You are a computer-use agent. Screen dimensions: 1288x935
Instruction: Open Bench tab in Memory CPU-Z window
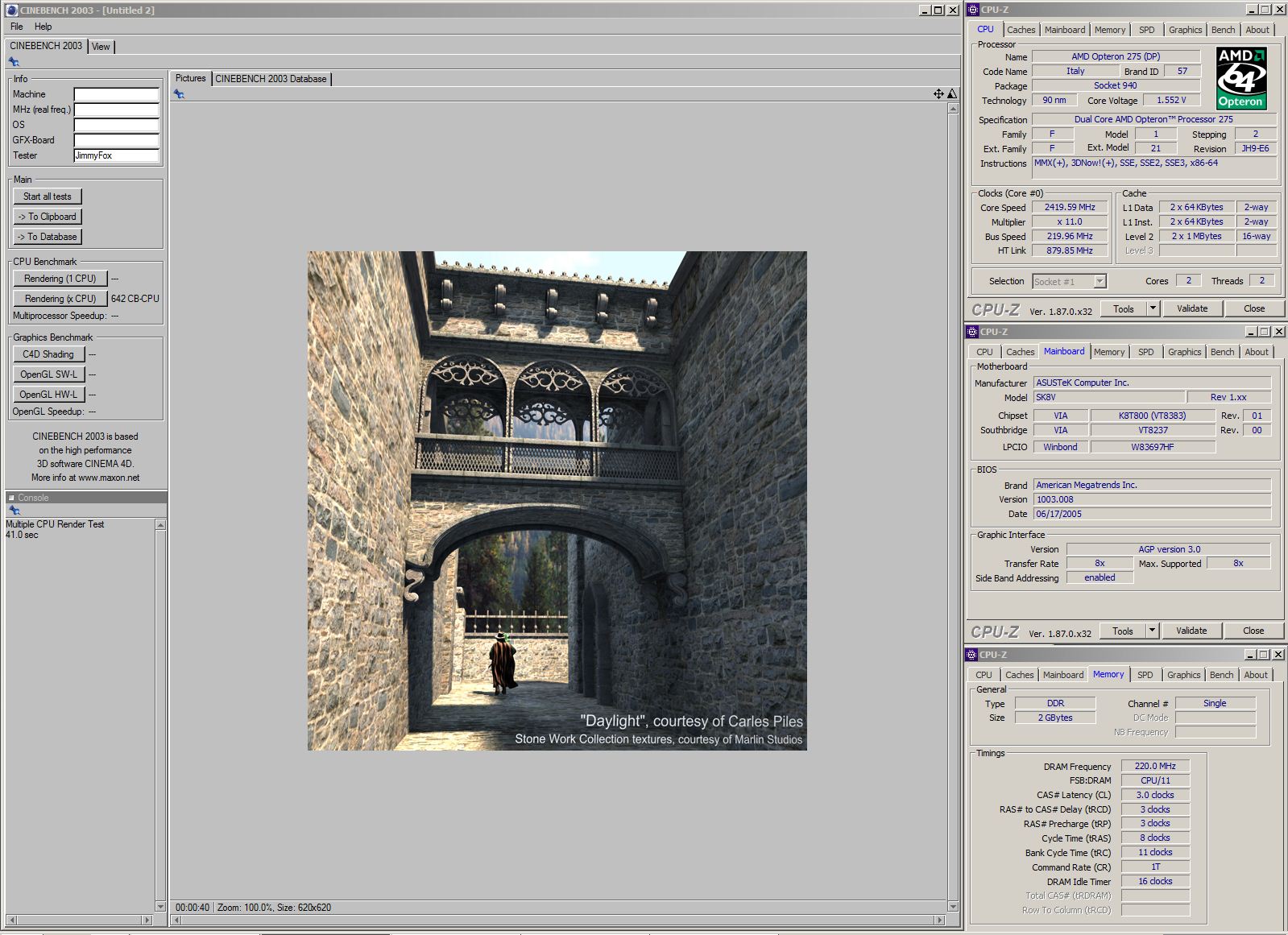pos(1221,675)
